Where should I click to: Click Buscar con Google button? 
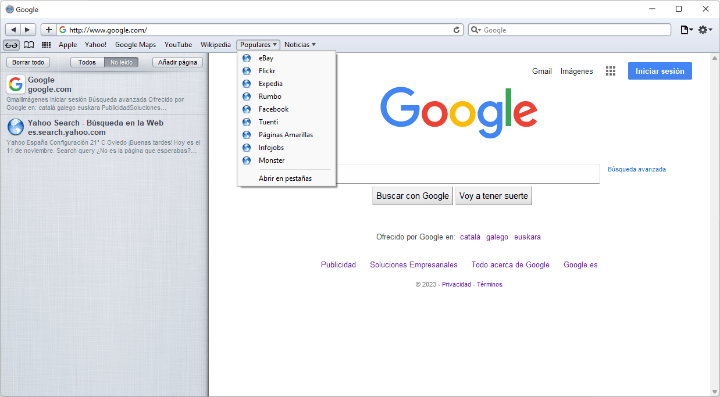pos(412,196)
